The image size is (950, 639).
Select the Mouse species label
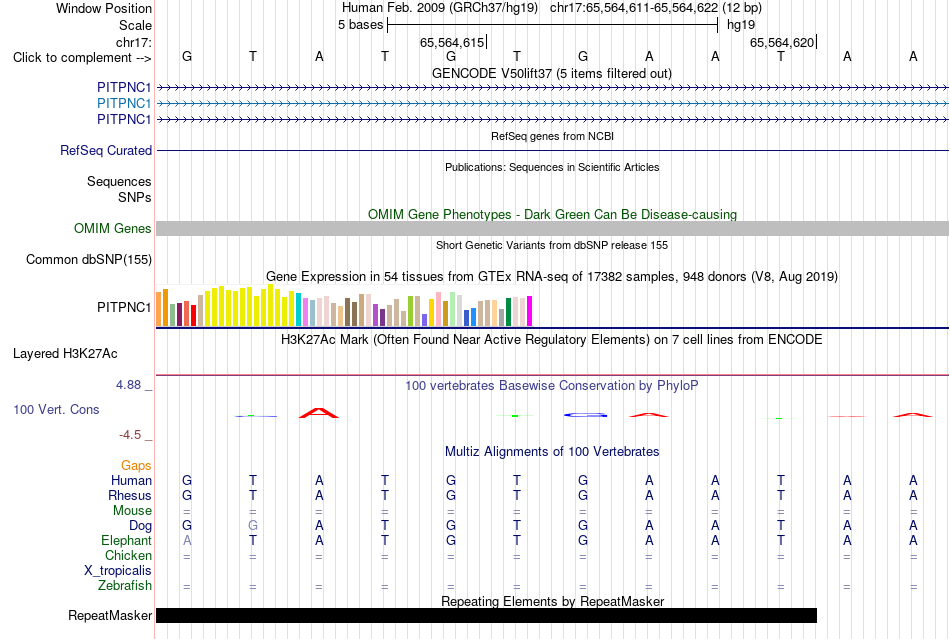coord(132,511)
